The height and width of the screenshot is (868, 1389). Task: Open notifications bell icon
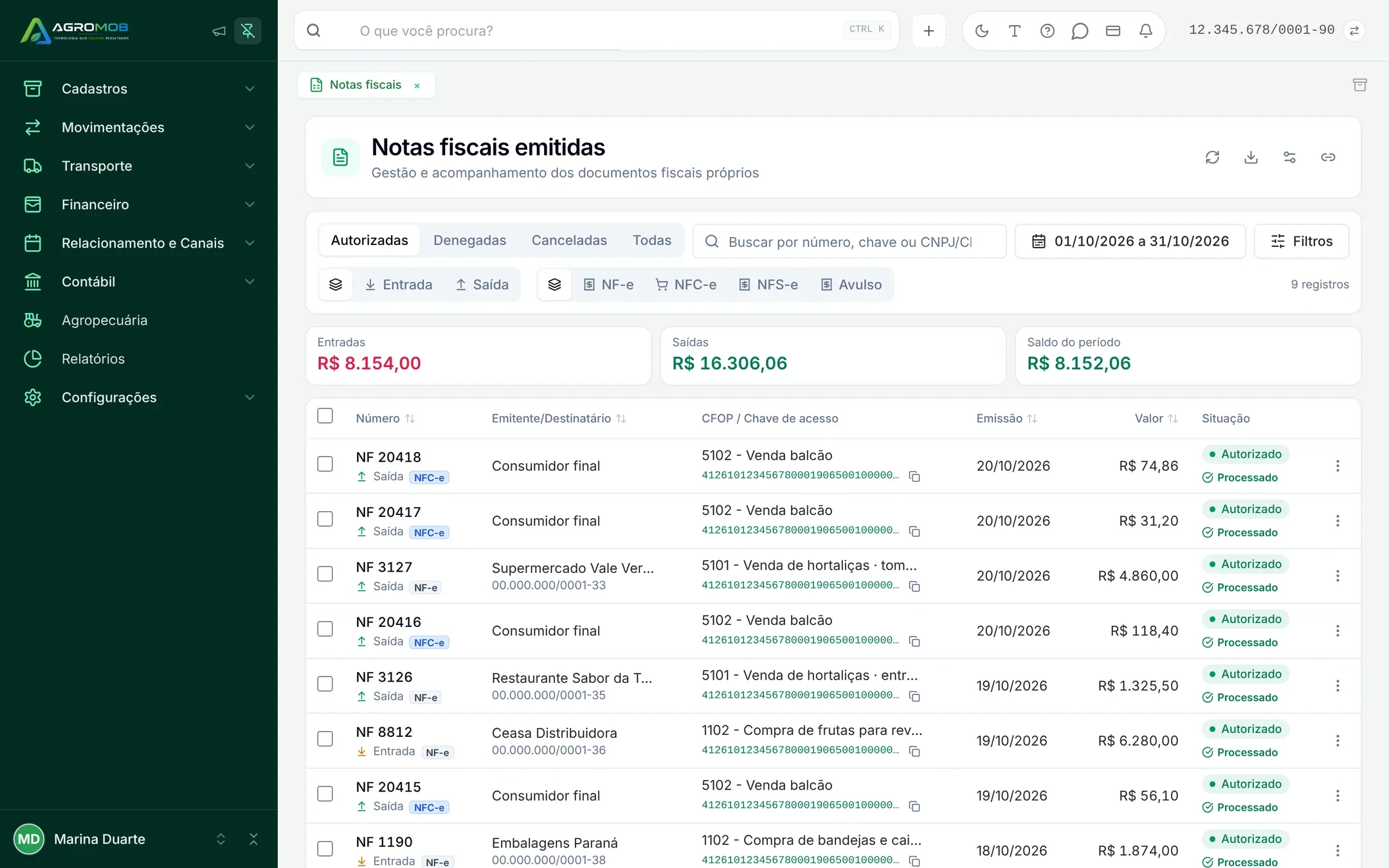pyautogui.click(x=1146, y=31)
